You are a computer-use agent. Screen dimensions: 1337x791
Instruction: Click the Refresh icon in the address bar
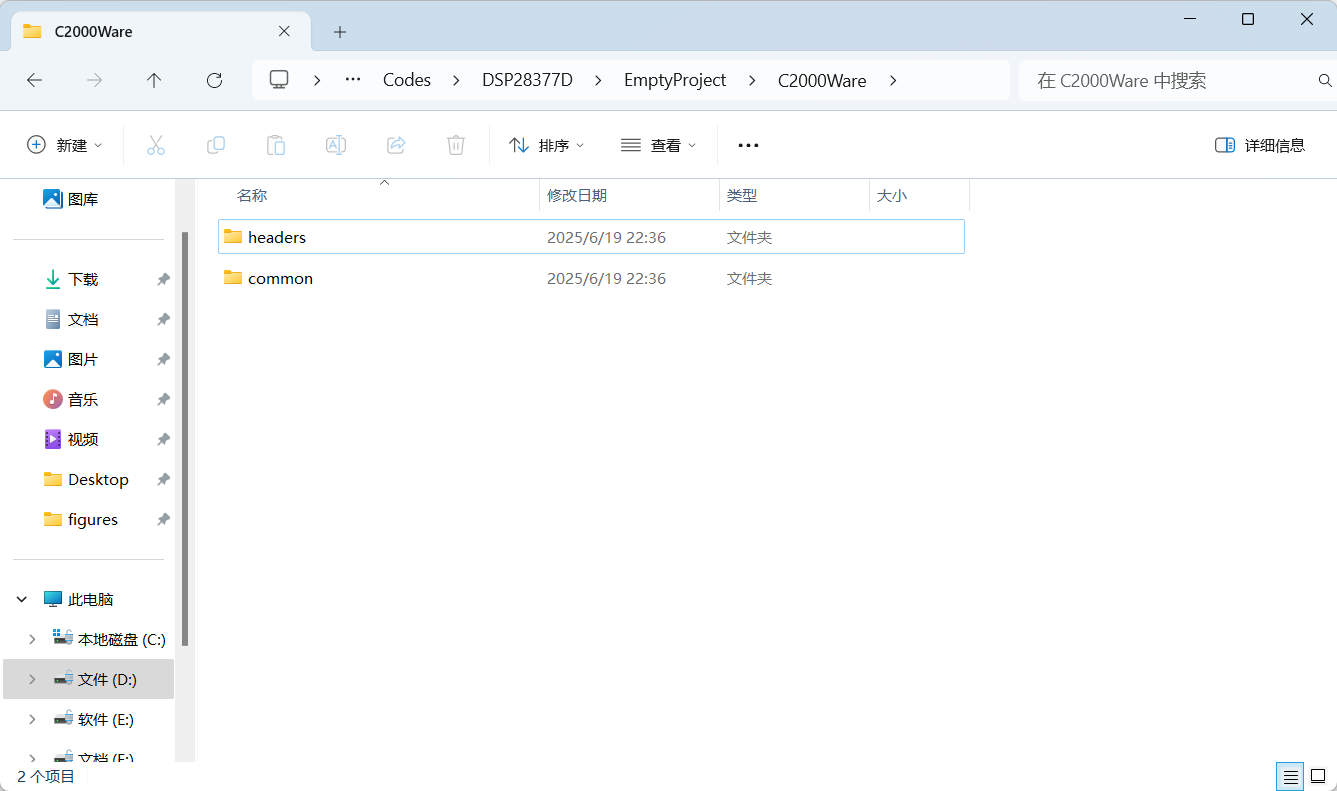point(214,80)
